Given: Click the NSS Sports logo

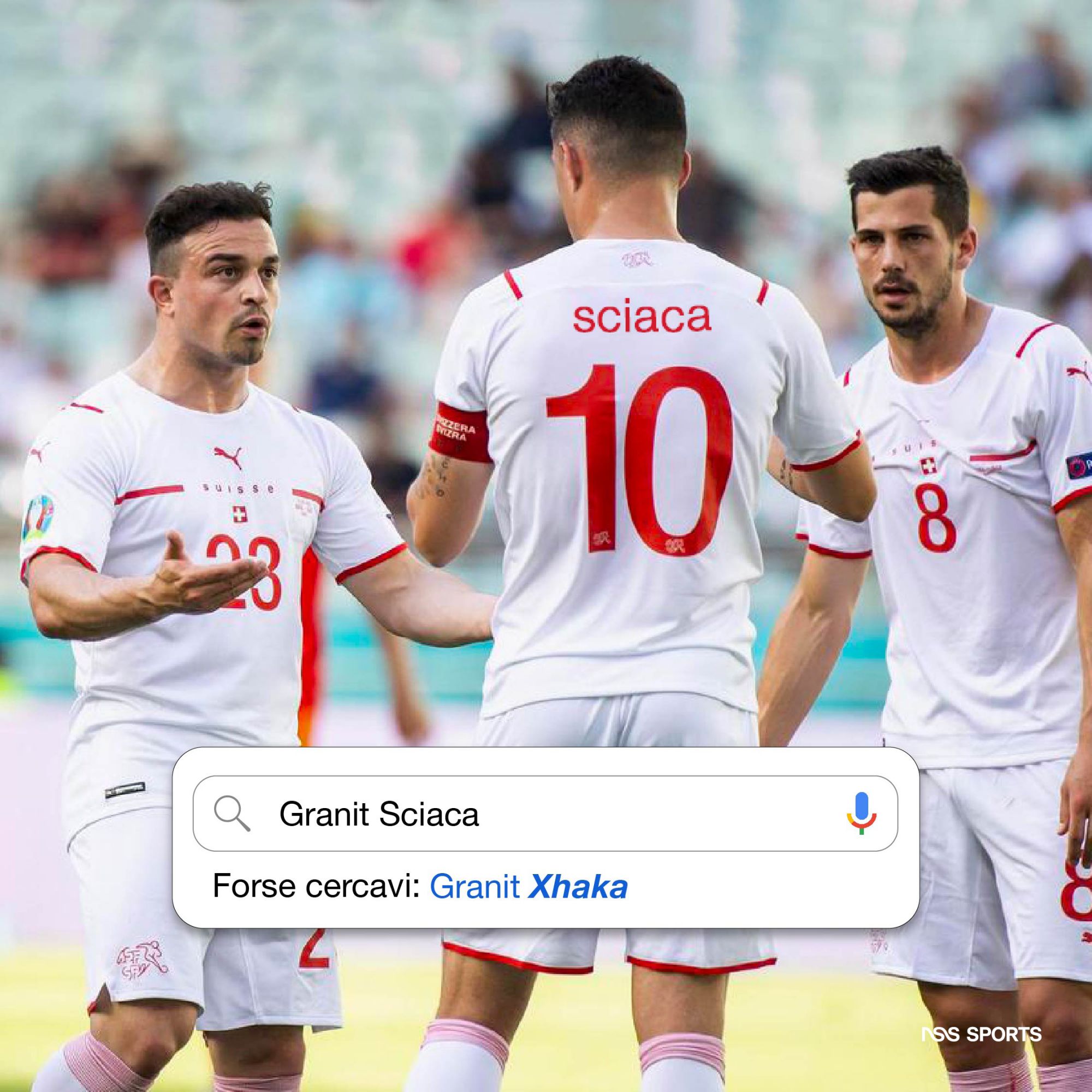Looking at the screenshot, I should 981,1003.
